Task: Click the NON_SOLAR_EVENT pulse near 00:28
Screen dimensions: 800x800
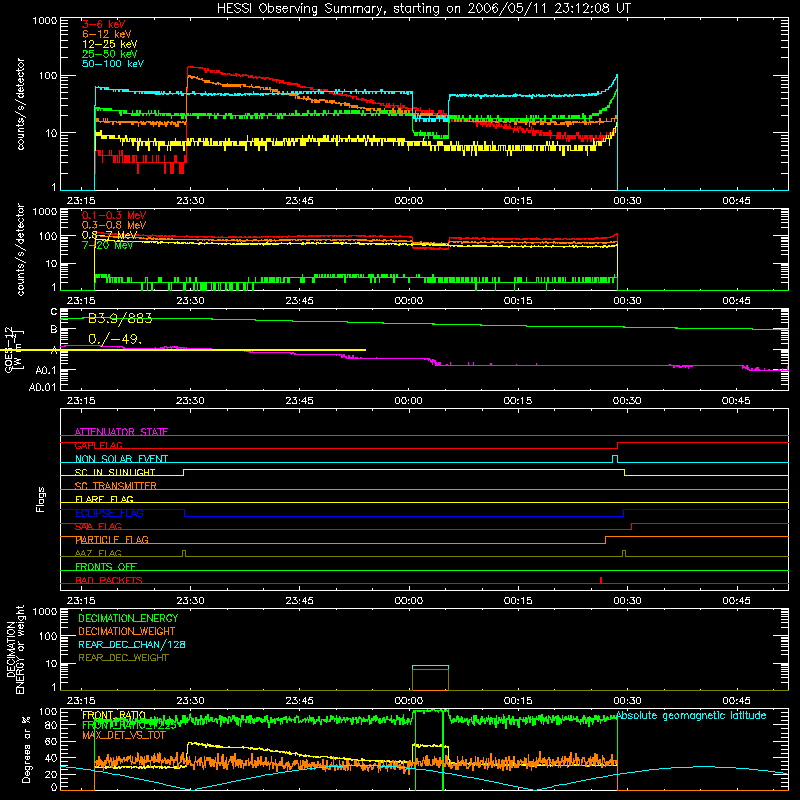Action: (615, 459)
